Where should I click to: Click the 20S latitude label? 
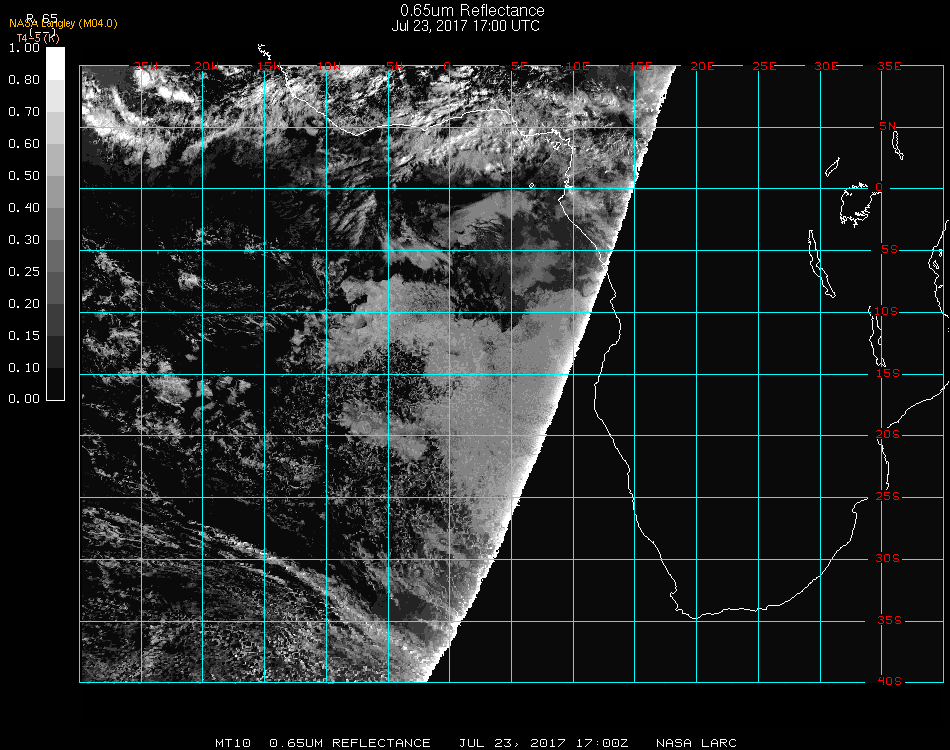click(888, 435)
